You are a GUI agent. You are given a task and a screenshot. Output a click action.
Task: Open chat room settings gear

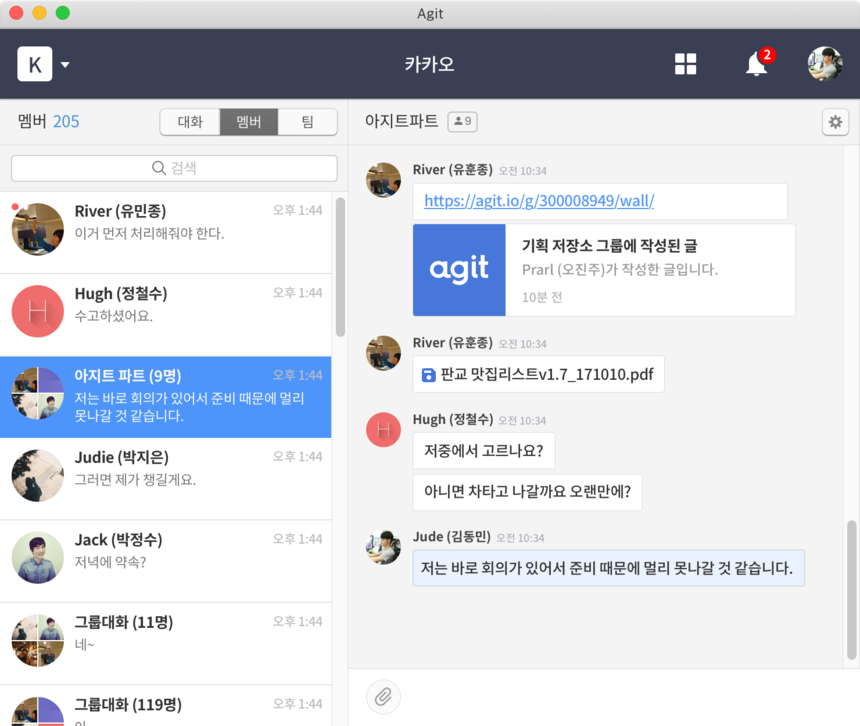pyautogui.click(x=835, y=122)
